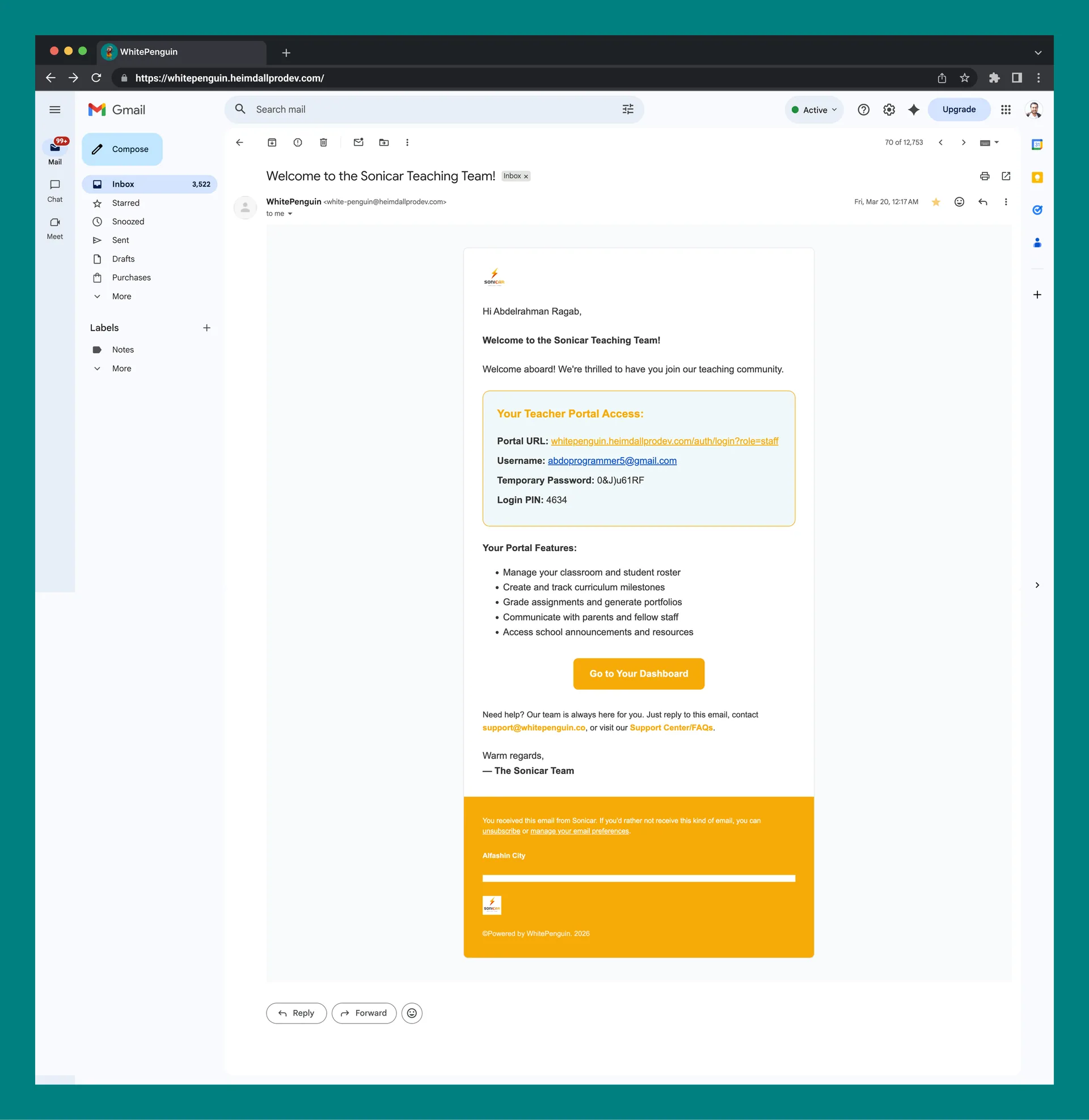1089x1120 pixels.
Task: Click support@whitepenguin.co link
Action: click(534, 727)
